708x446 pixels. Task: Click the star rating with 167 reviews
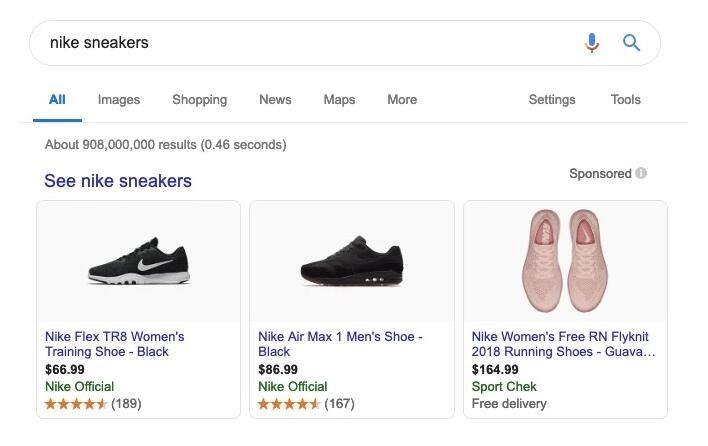tap(289, 404)
